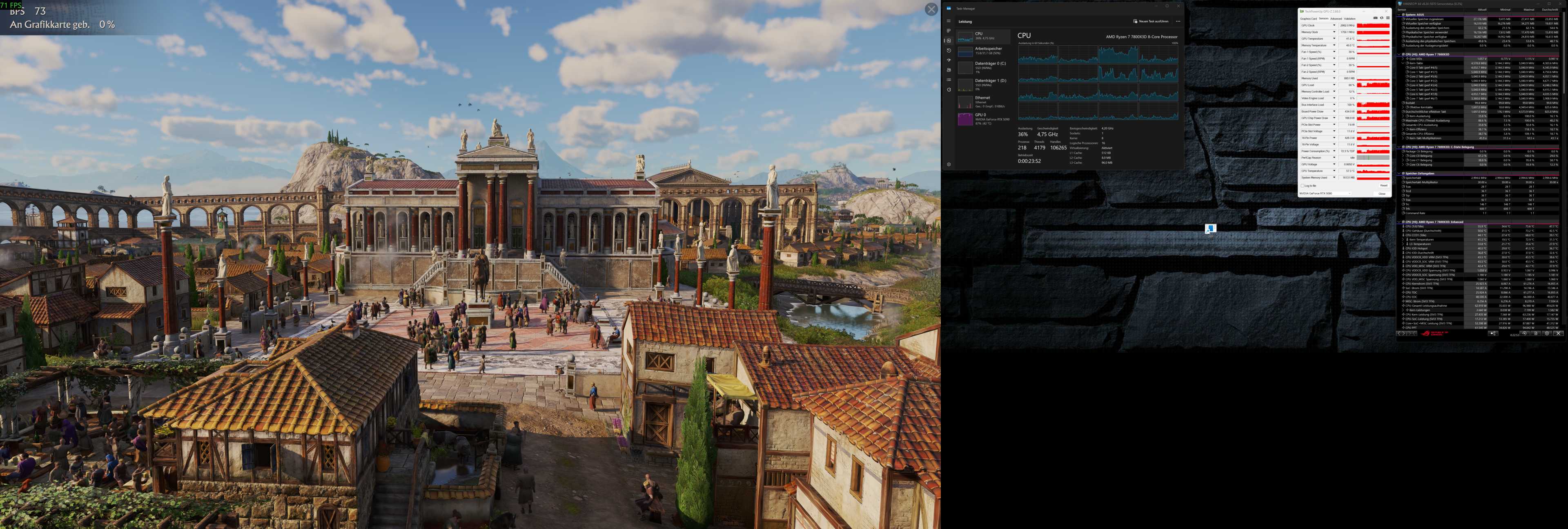This screenshot has height=529, width=1568.
Task: Open the Processes page icon in sidebar
Action: click(948, 31)
